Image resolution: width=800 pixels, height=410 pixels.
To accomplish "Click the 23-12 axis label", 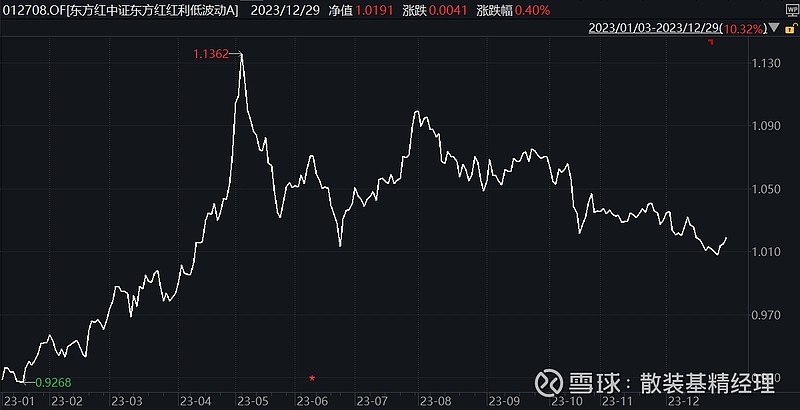I will (684, 401).
